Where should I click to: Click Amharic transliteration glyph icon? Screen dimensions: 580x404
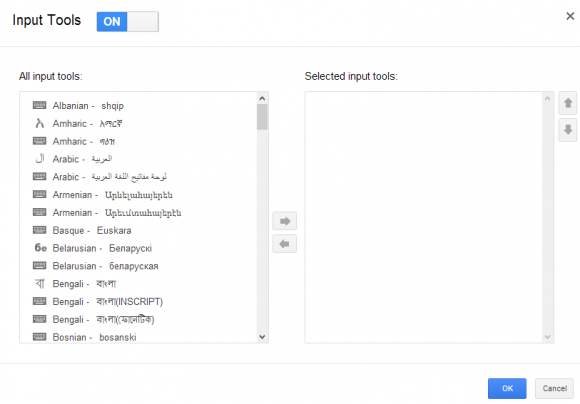tap(40, 123)
